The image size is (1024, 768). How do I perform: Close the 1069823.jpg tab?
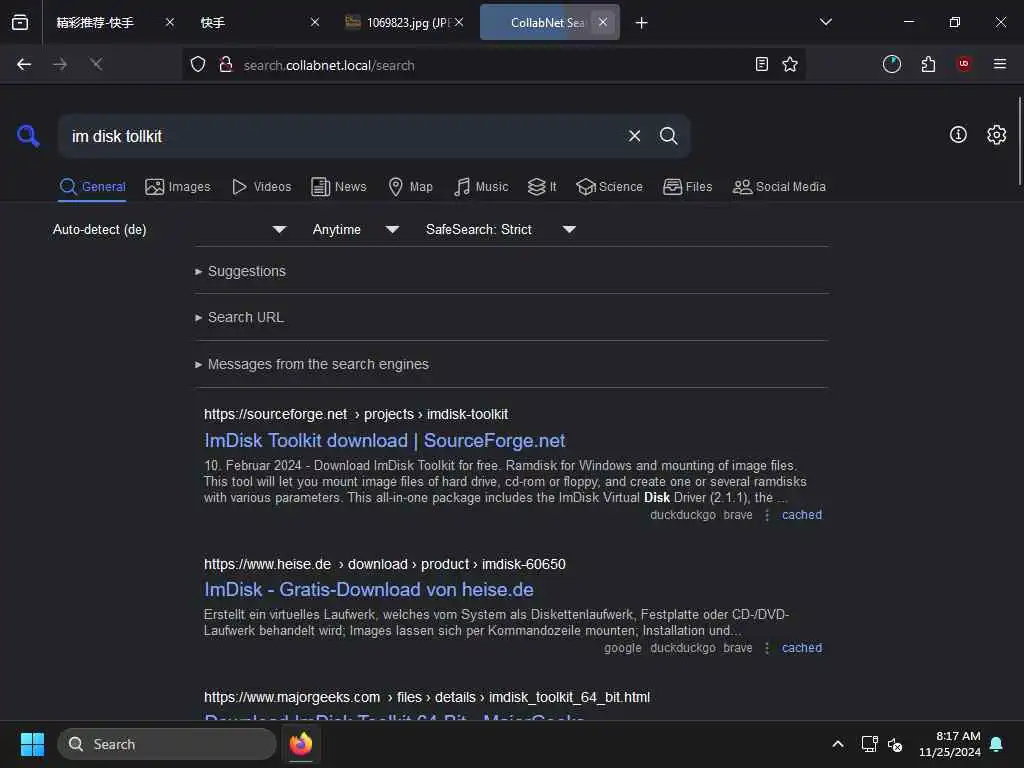coord(459,22)
